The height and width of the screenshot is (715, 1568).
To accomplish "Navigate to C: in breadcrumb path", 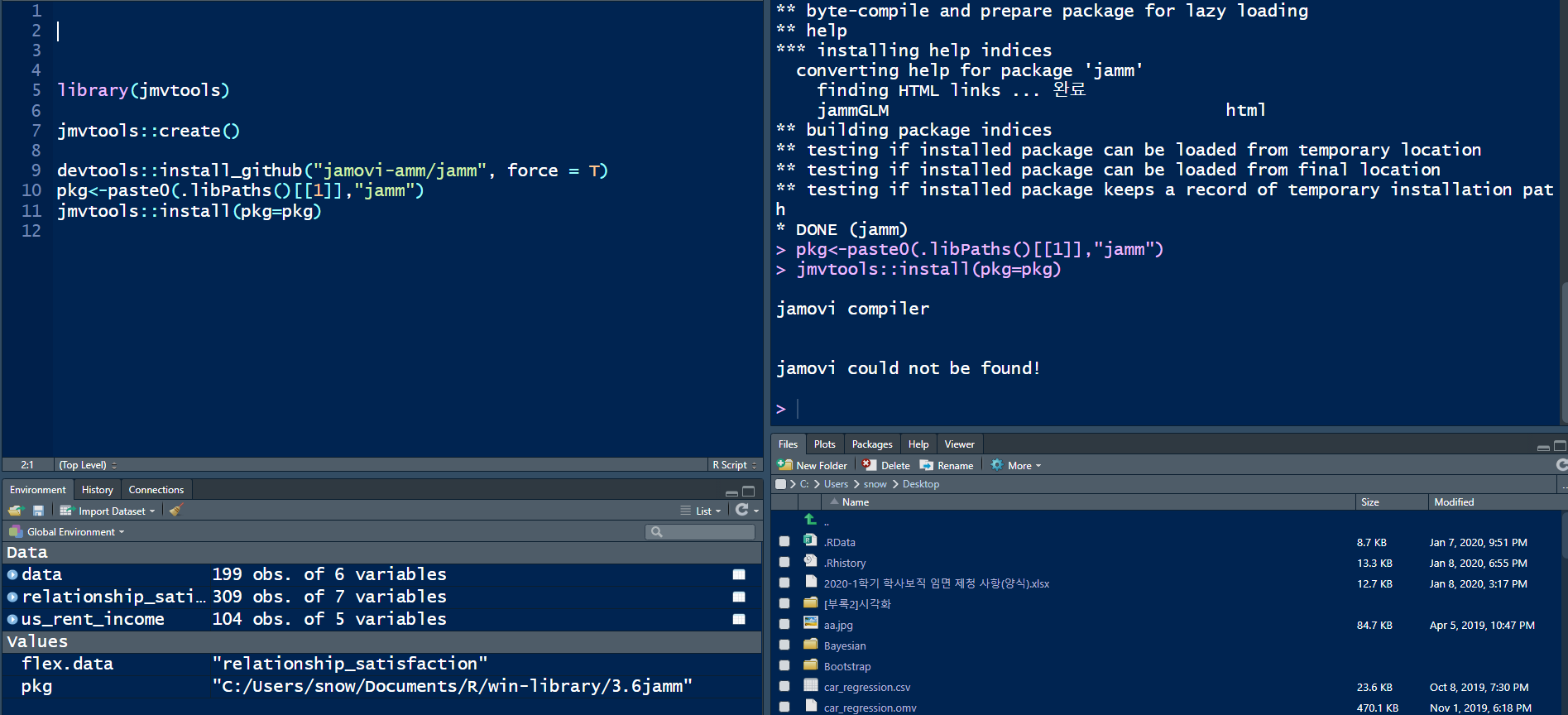I will tap(804, 484).
